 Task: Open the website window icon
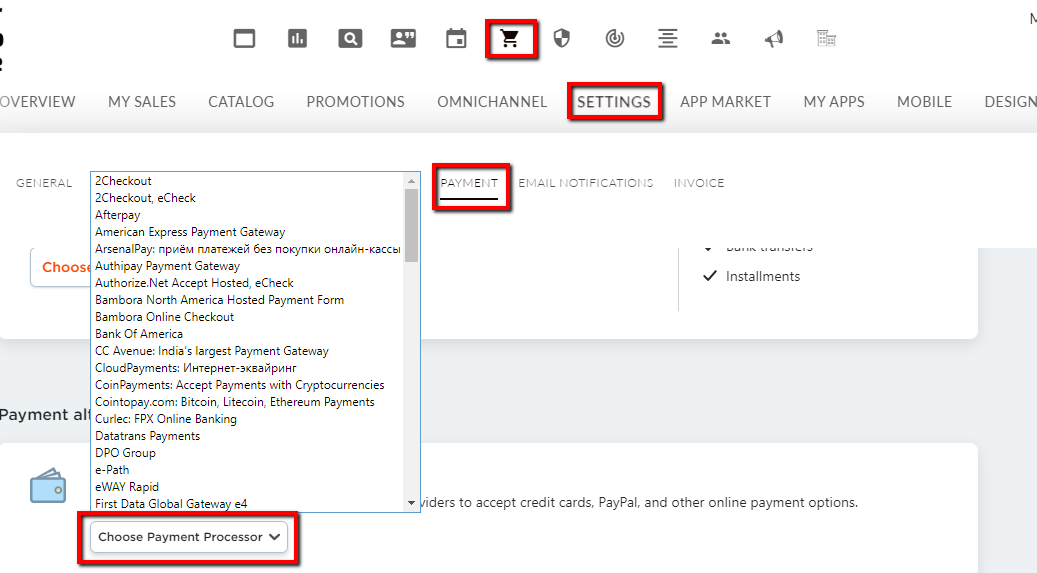(x=244, y=39)
